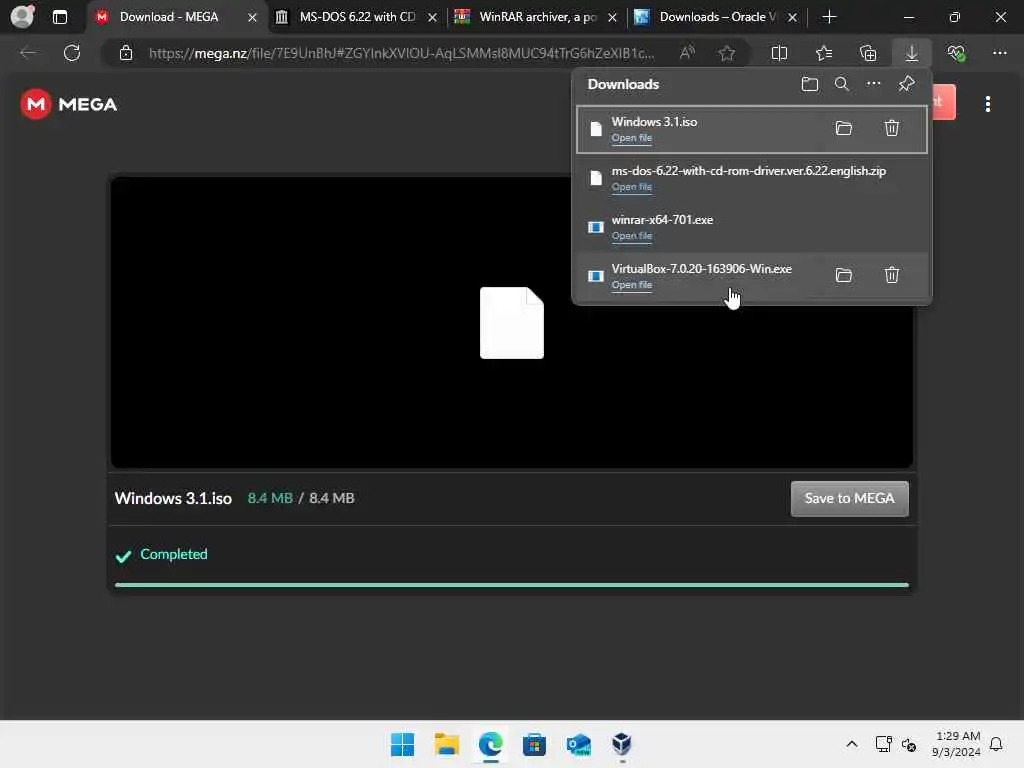Switch to the Downloads – Oracle VirtualBox tab
This screenshot has height=768, width=1024.
coord(716,17)
